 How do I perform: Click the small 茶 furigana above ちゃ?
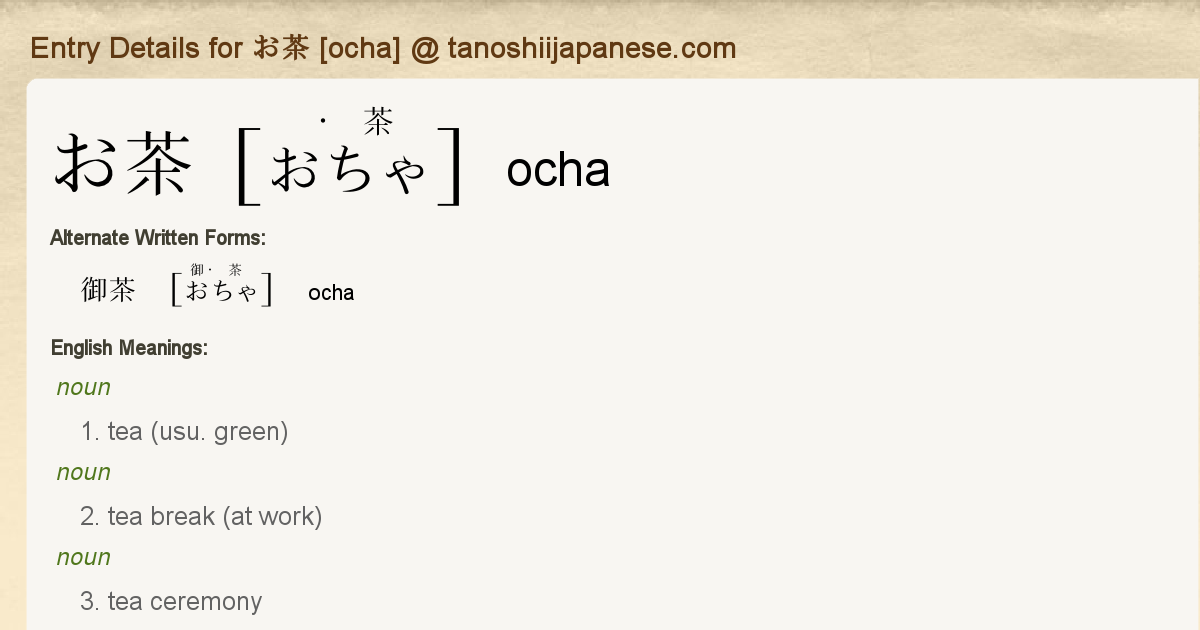[378, 122]
